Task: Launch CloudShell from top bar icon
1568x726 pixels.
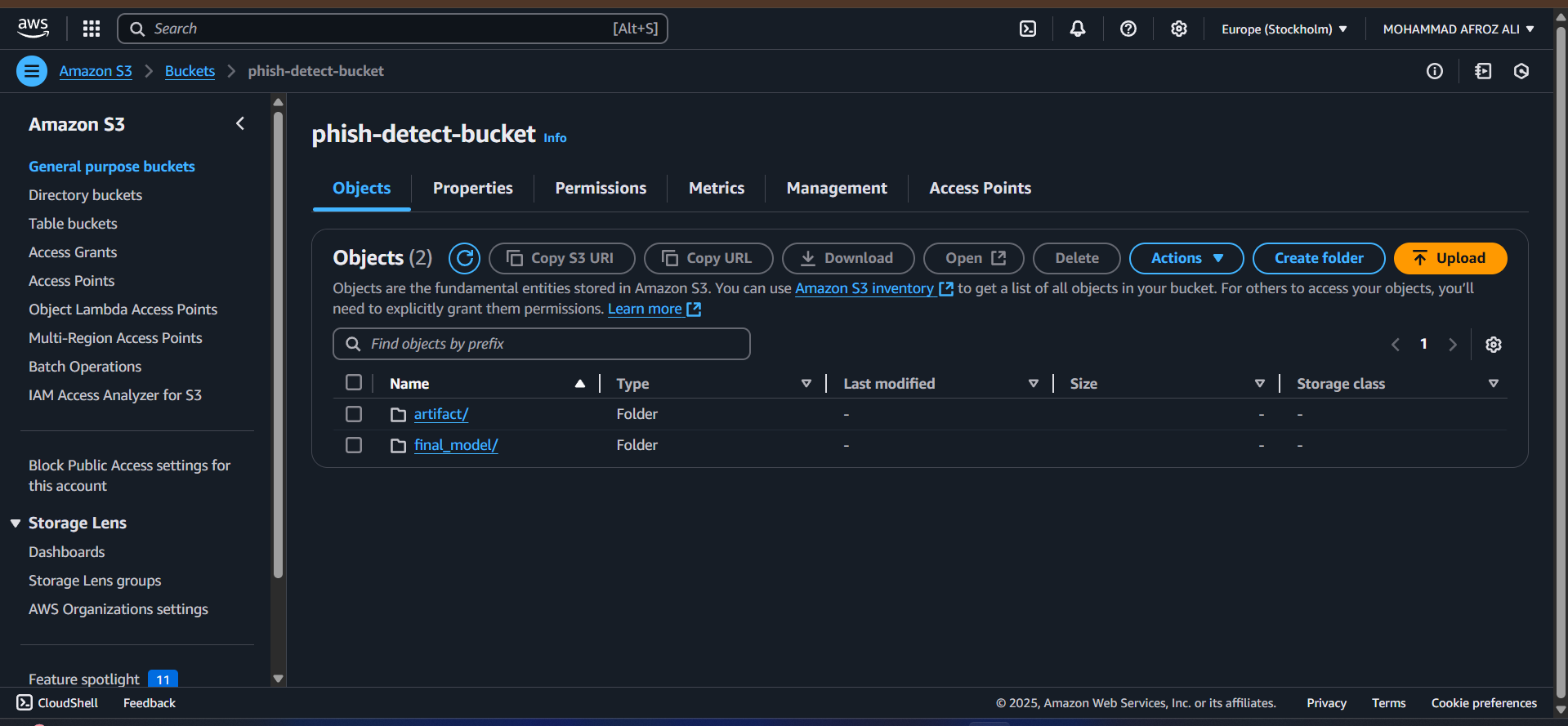Action: pyautogui.click(x=1028, y=29)
